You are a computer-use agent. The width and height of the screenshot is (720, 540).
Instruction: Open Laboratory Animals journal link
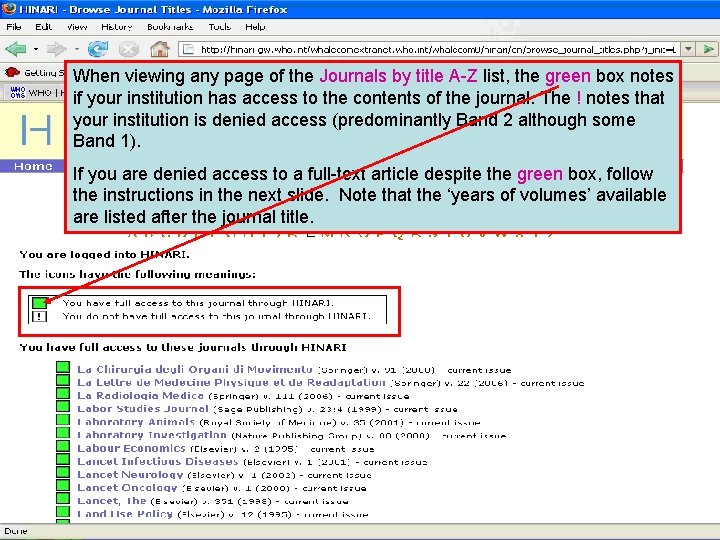pyautogui.click(x=136, y=422)
